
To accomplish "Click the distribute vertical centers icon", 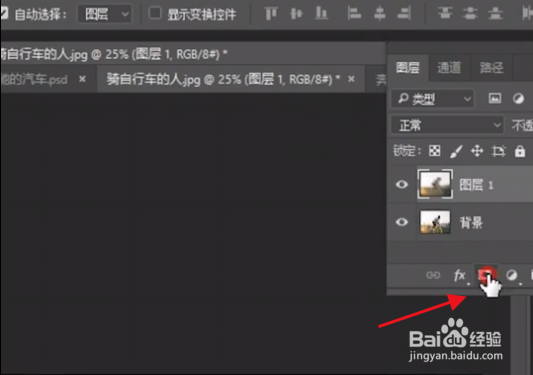I will [x=470, y=14].
